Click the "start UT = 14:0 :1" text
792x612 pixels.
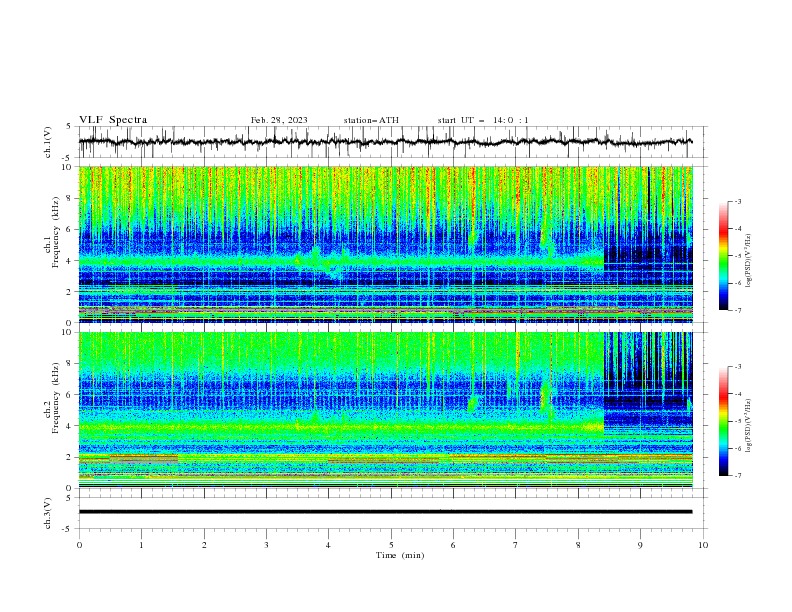pyautogui.click(x=483, y=121)
